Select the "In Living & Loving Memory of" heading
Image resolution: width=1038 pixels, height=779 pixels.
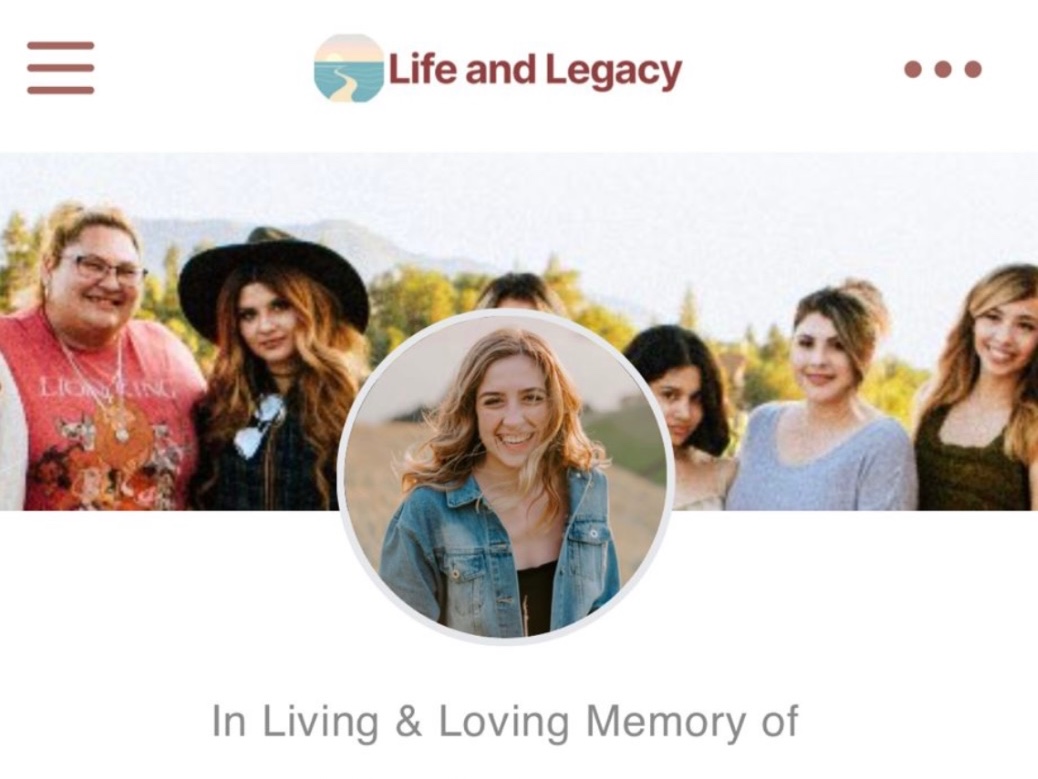click(504, 721)
